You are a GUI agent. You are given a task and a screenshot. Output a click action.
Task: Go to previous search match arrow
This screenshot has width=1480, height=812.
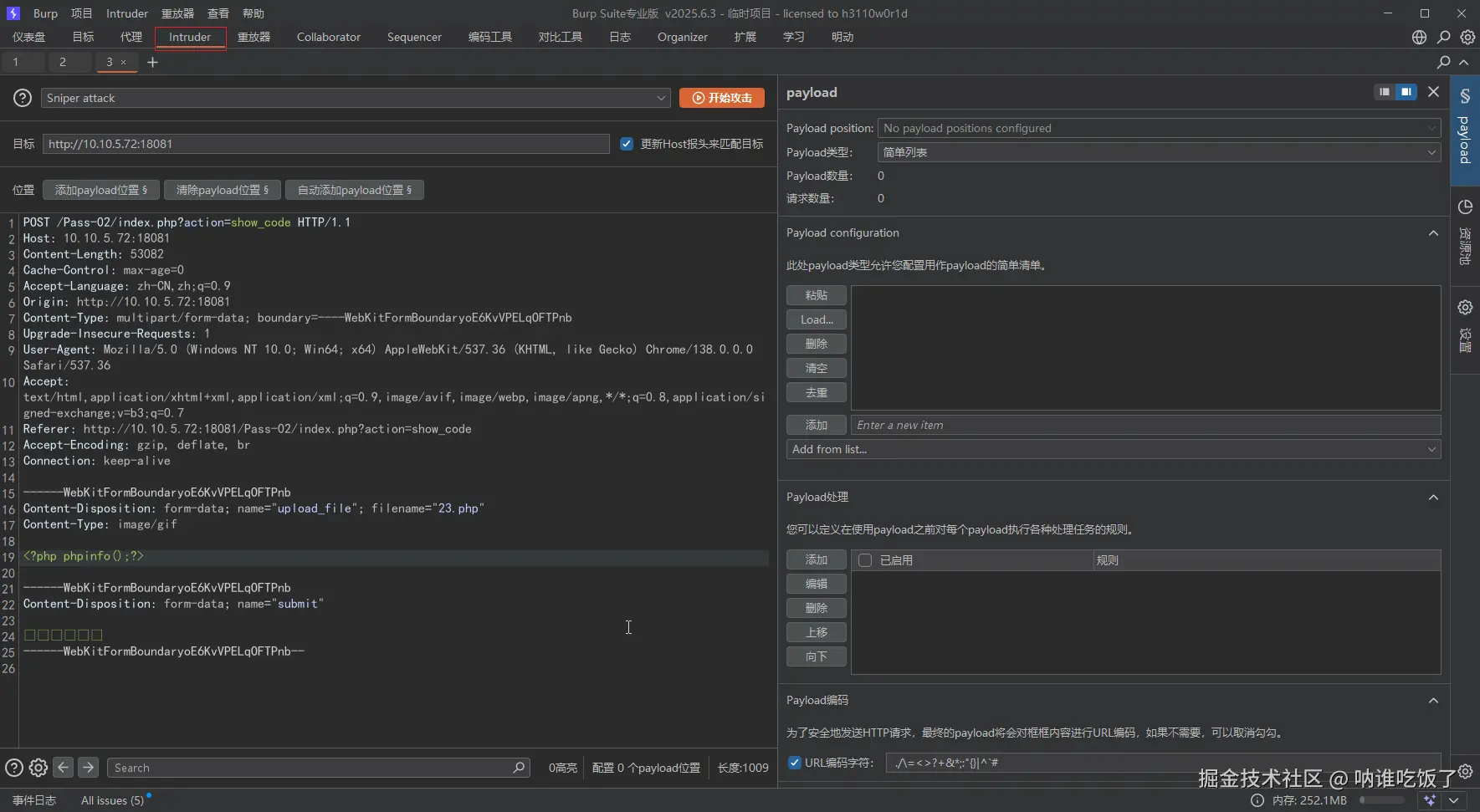click(x=63, y=767)
